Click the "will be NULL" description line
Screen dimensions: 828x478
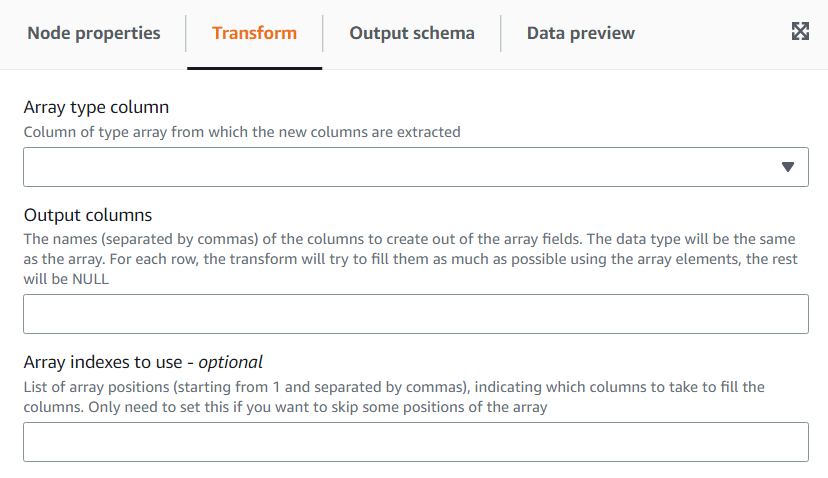[x=65, y=280]
